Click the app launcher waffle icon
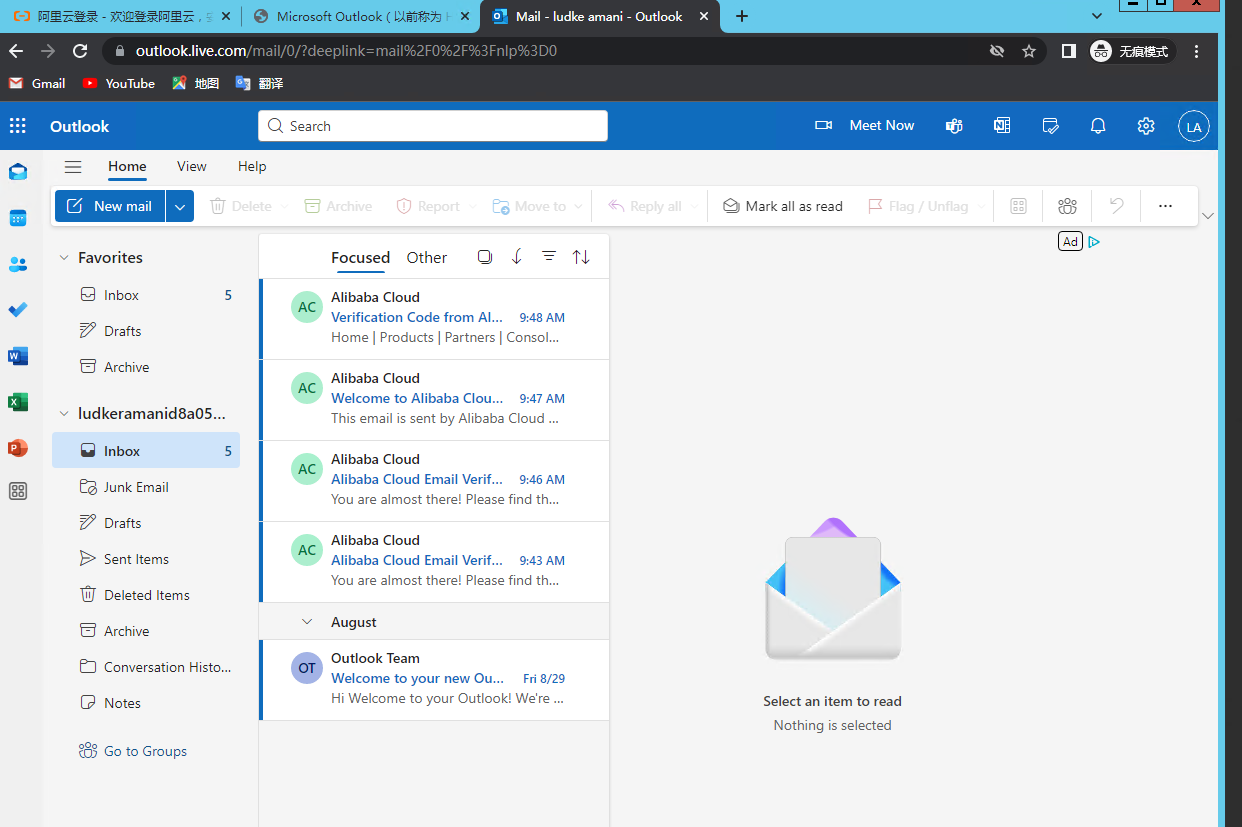 click(18, 126)
